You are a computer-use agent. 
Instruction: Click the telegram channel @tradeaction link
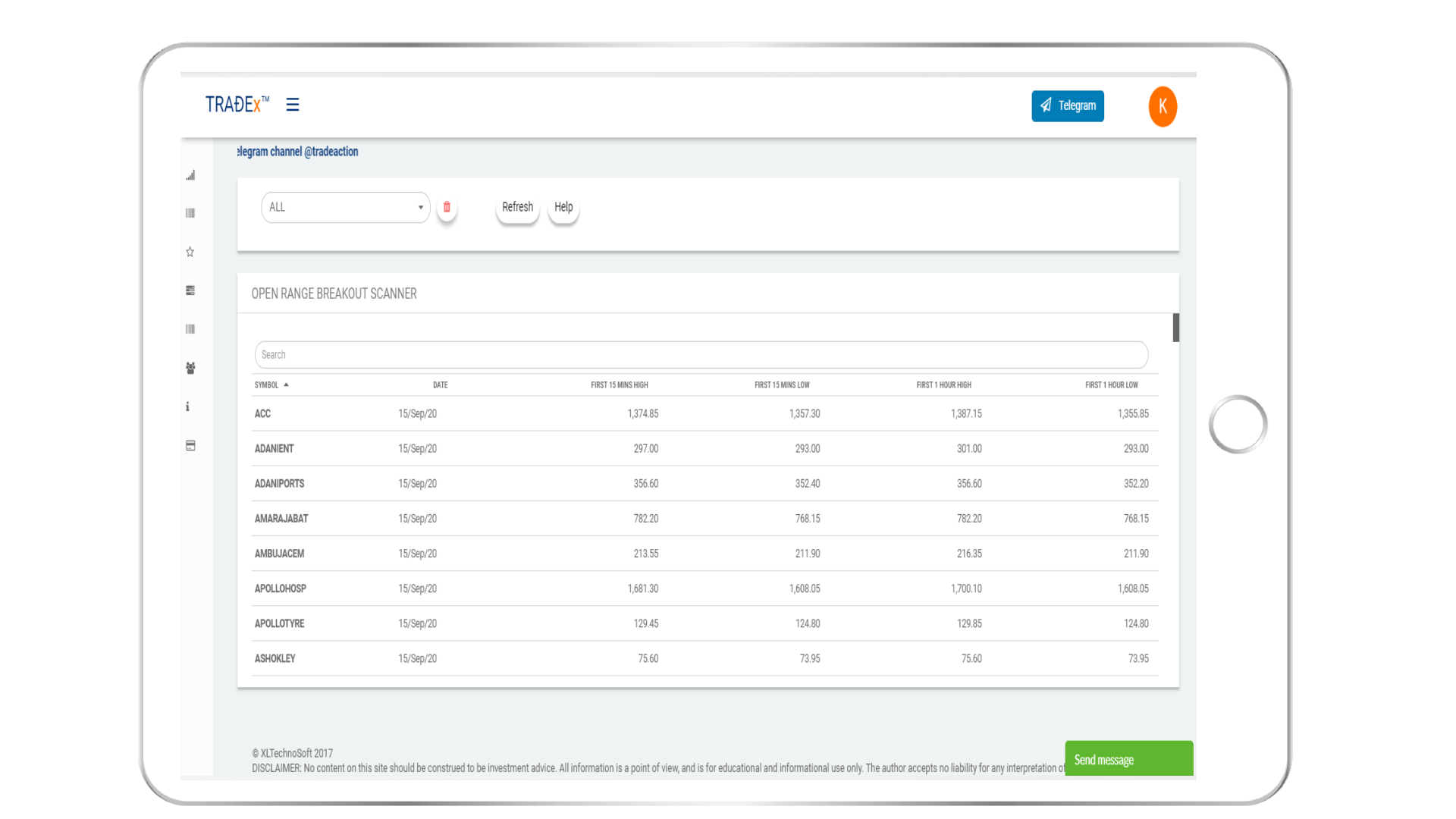pyautogui.click(x=298, y=152)
